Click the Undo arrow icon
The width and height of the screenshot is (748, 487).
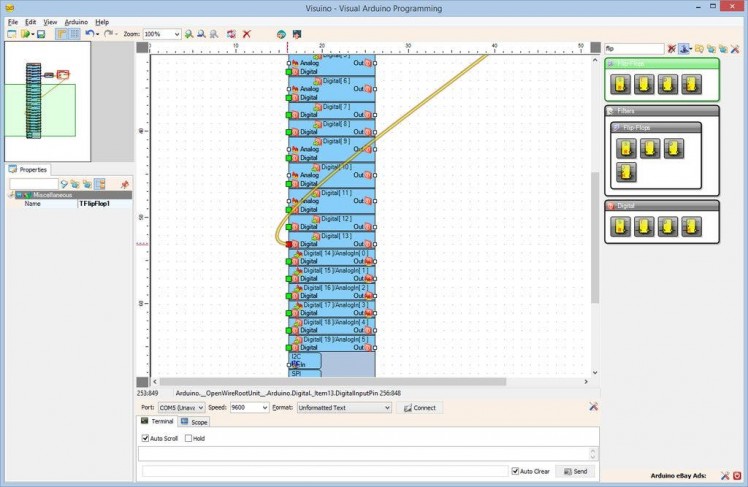tap(88, 34)
